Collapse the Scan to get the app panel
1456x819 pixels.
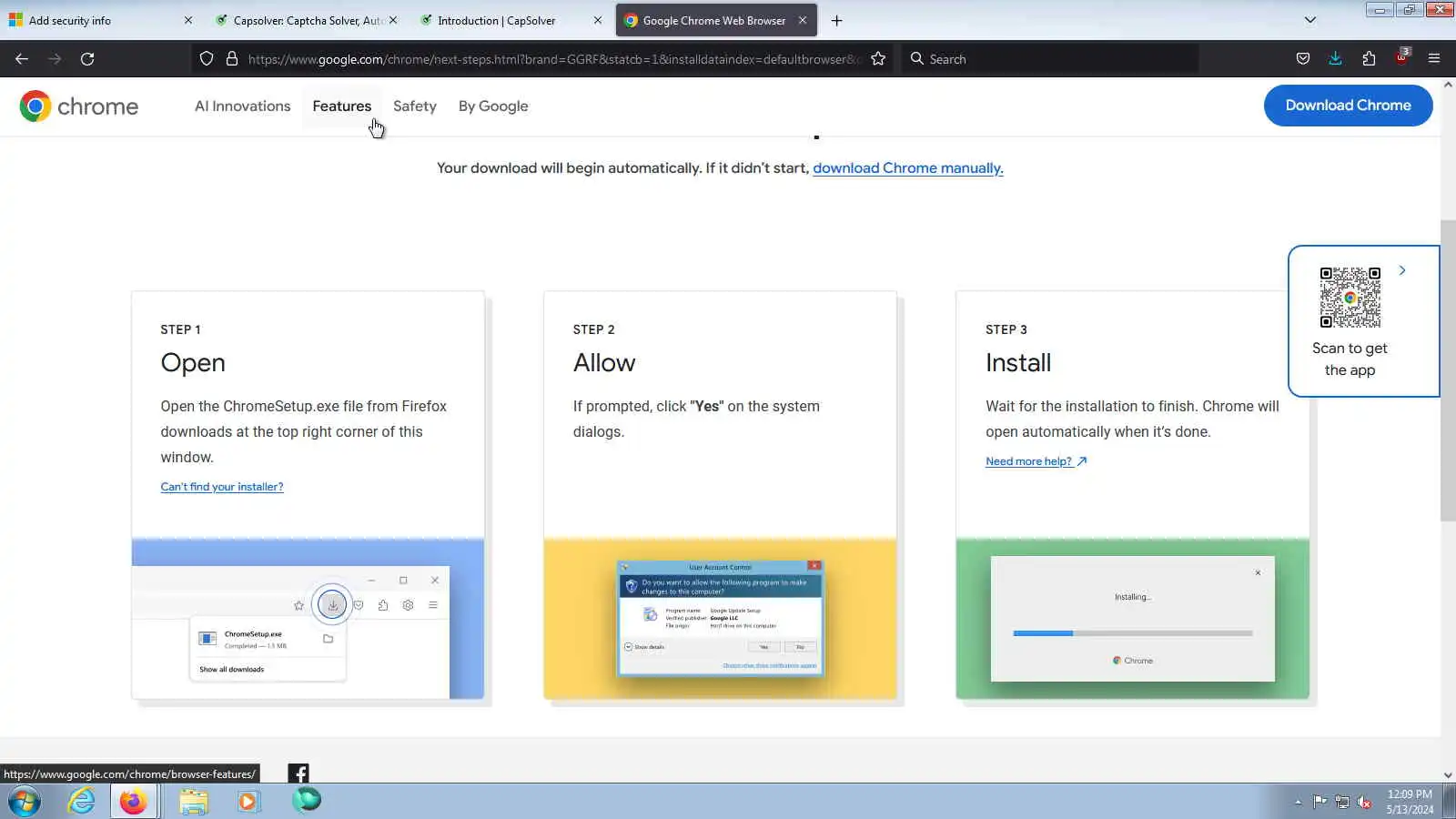pyautogui.click(x=1402, y=270)
